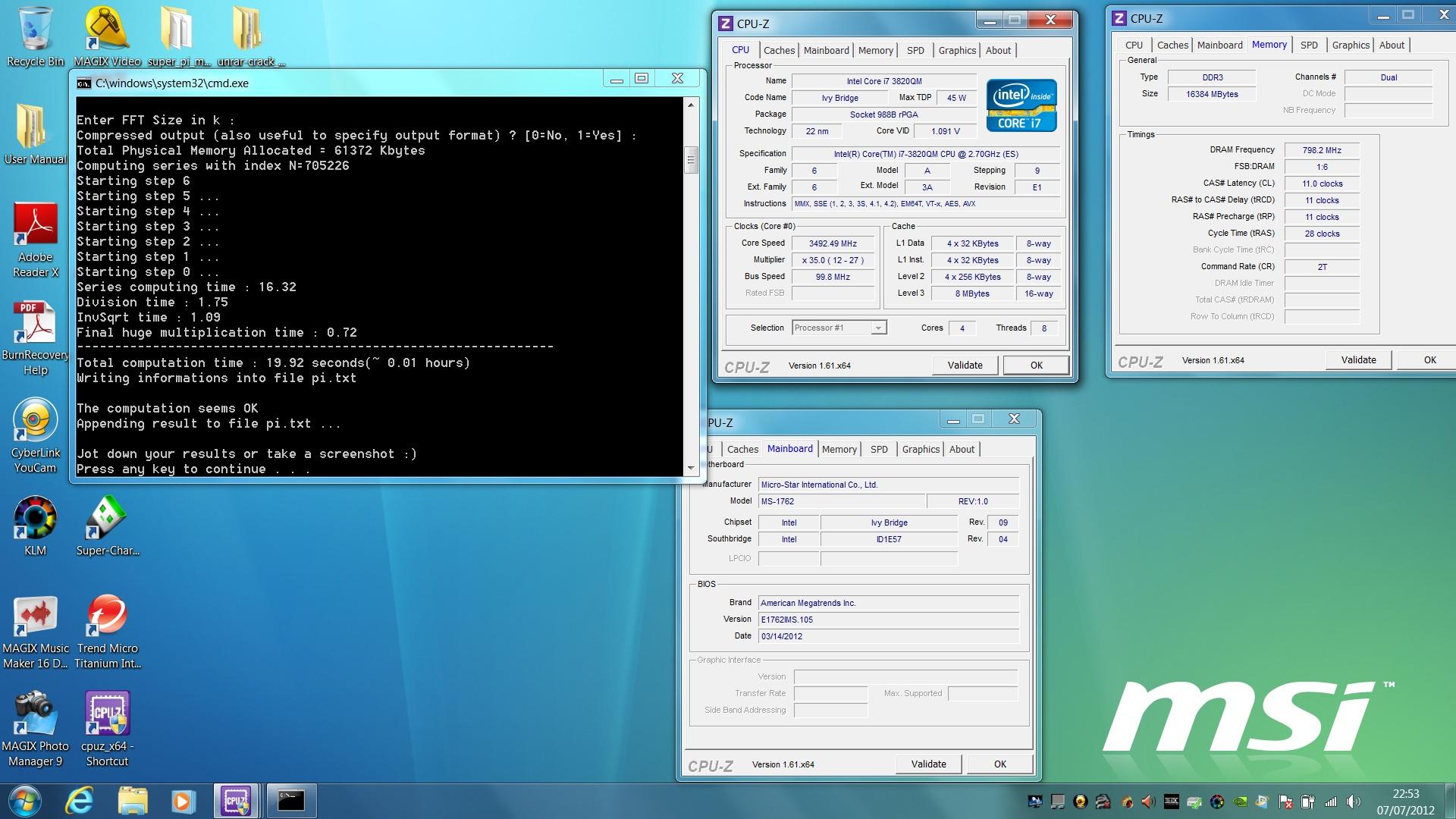The image size is (1456, 819).
Task: Open Graphics tab in Memory window
Action: [1351, 45]
